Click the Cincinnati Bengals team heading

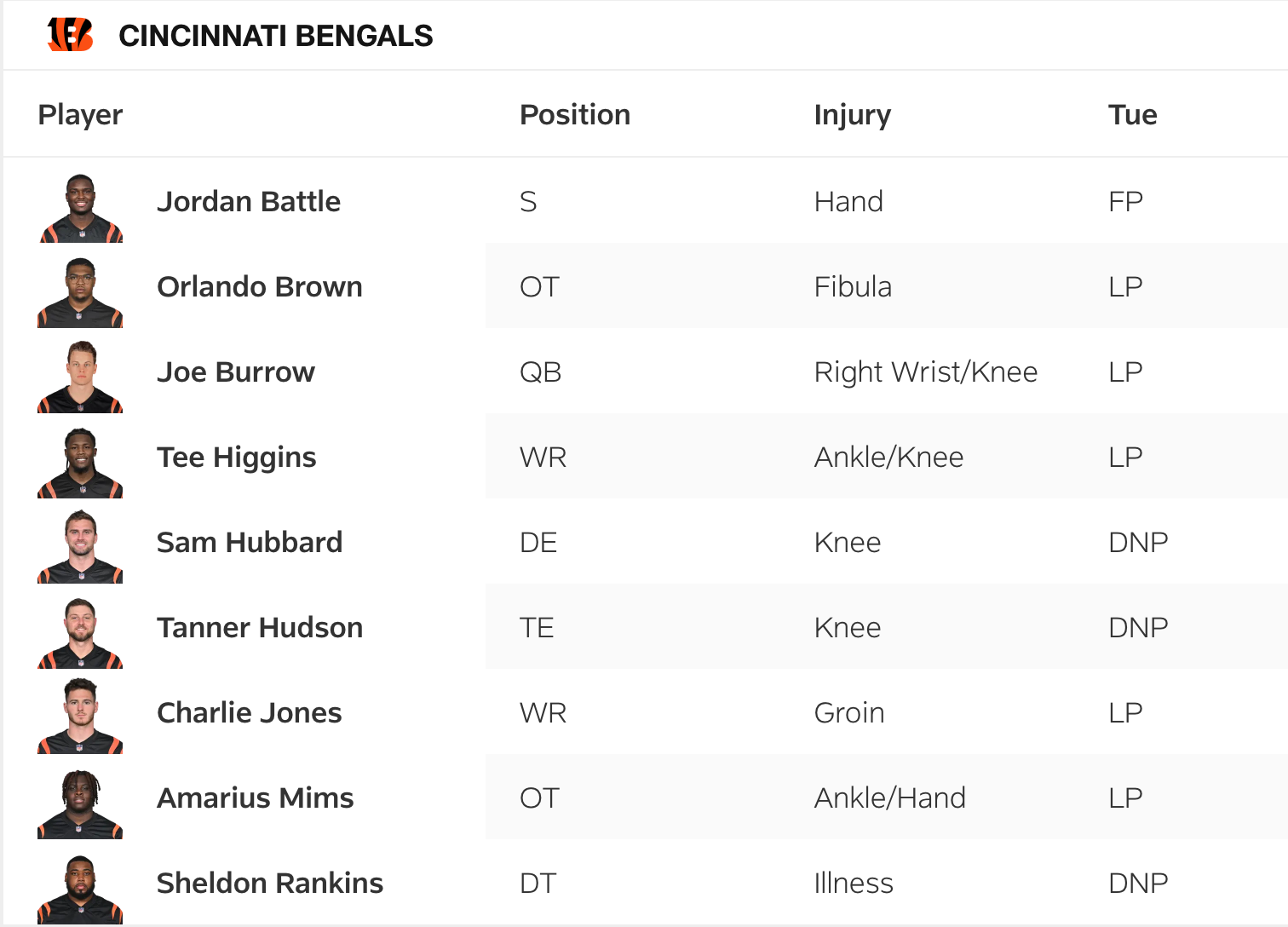click(275, 36)
